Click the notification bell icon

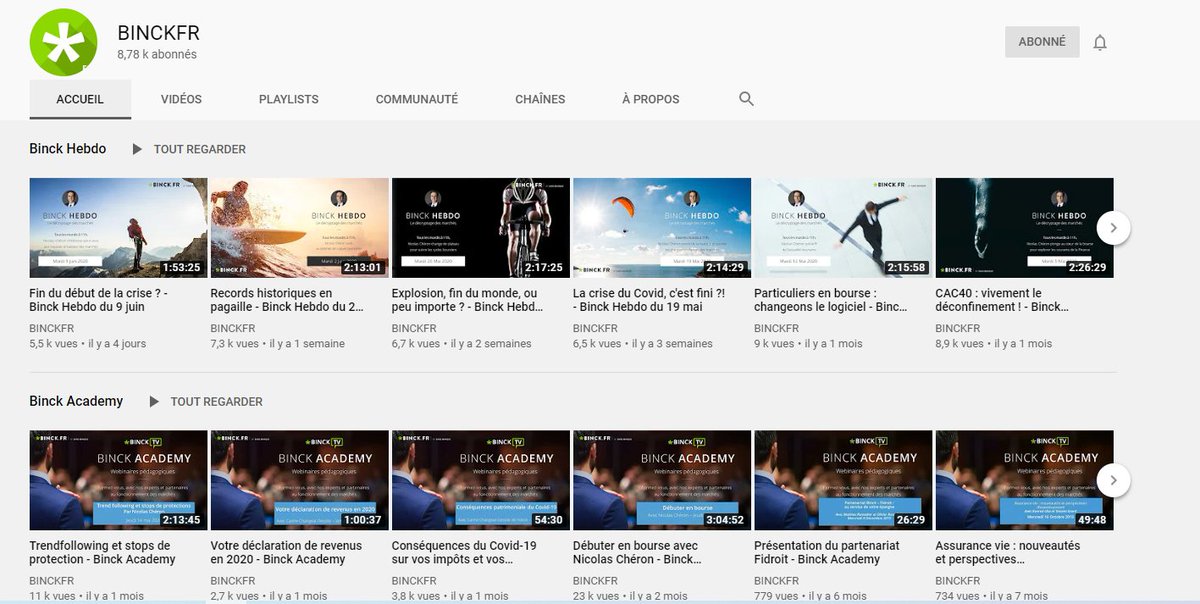pos(1100,43)
